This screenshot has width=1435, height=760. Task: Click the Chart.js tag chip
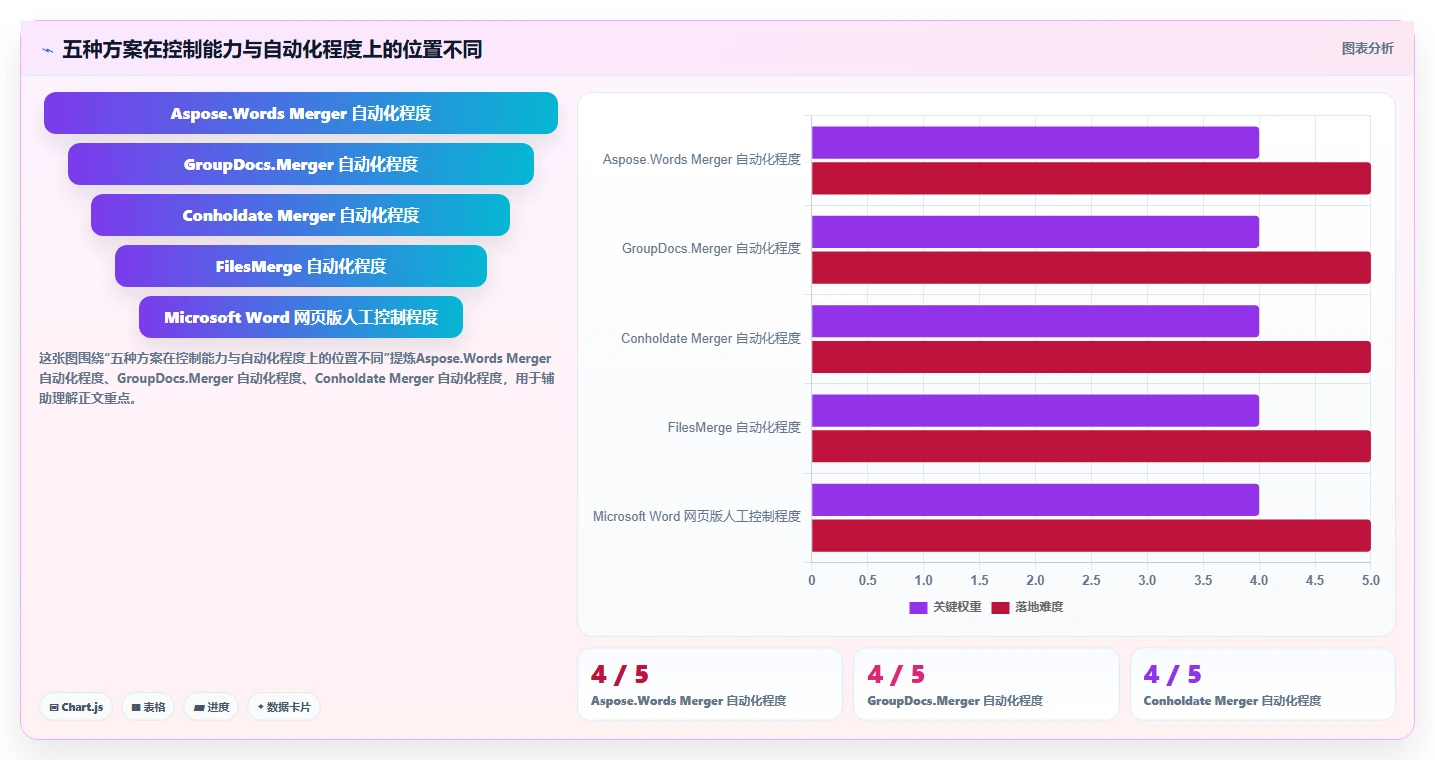tap(77, 707)
